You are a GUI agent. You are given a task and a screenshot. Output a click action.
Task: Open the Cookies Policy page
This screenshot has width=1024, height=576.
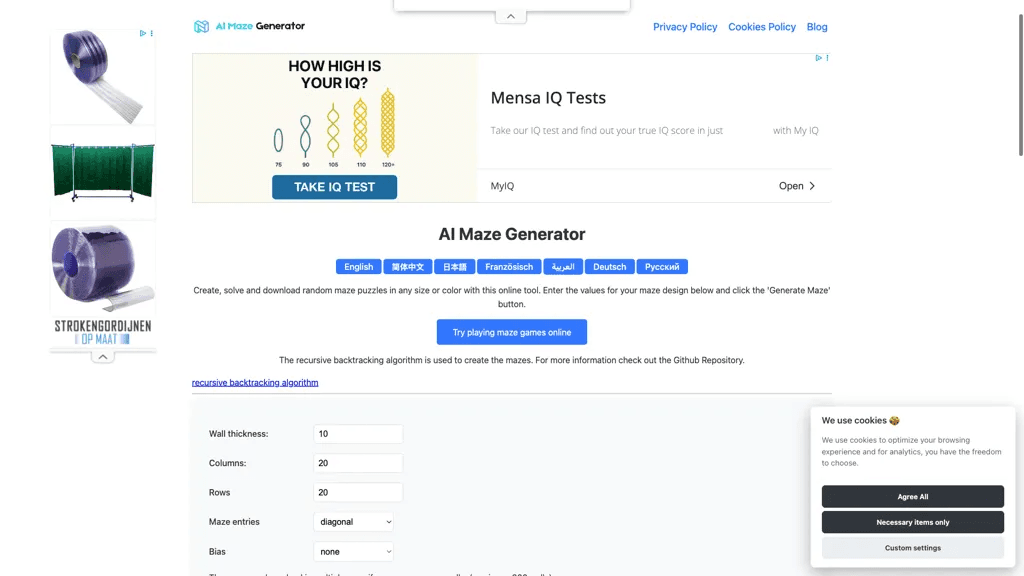(x=761, y=27)
